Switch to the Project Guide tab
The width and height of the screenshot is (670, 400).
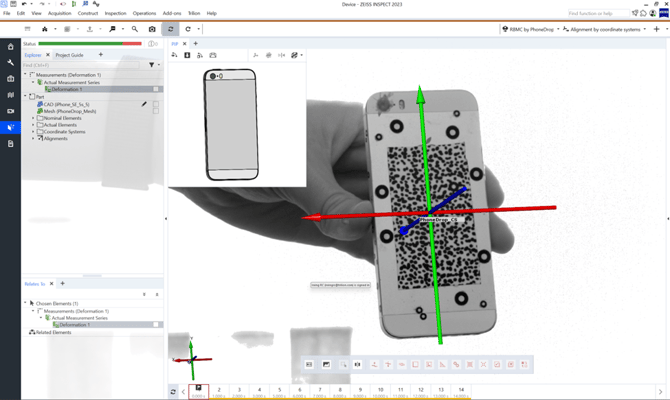(69, 55)
